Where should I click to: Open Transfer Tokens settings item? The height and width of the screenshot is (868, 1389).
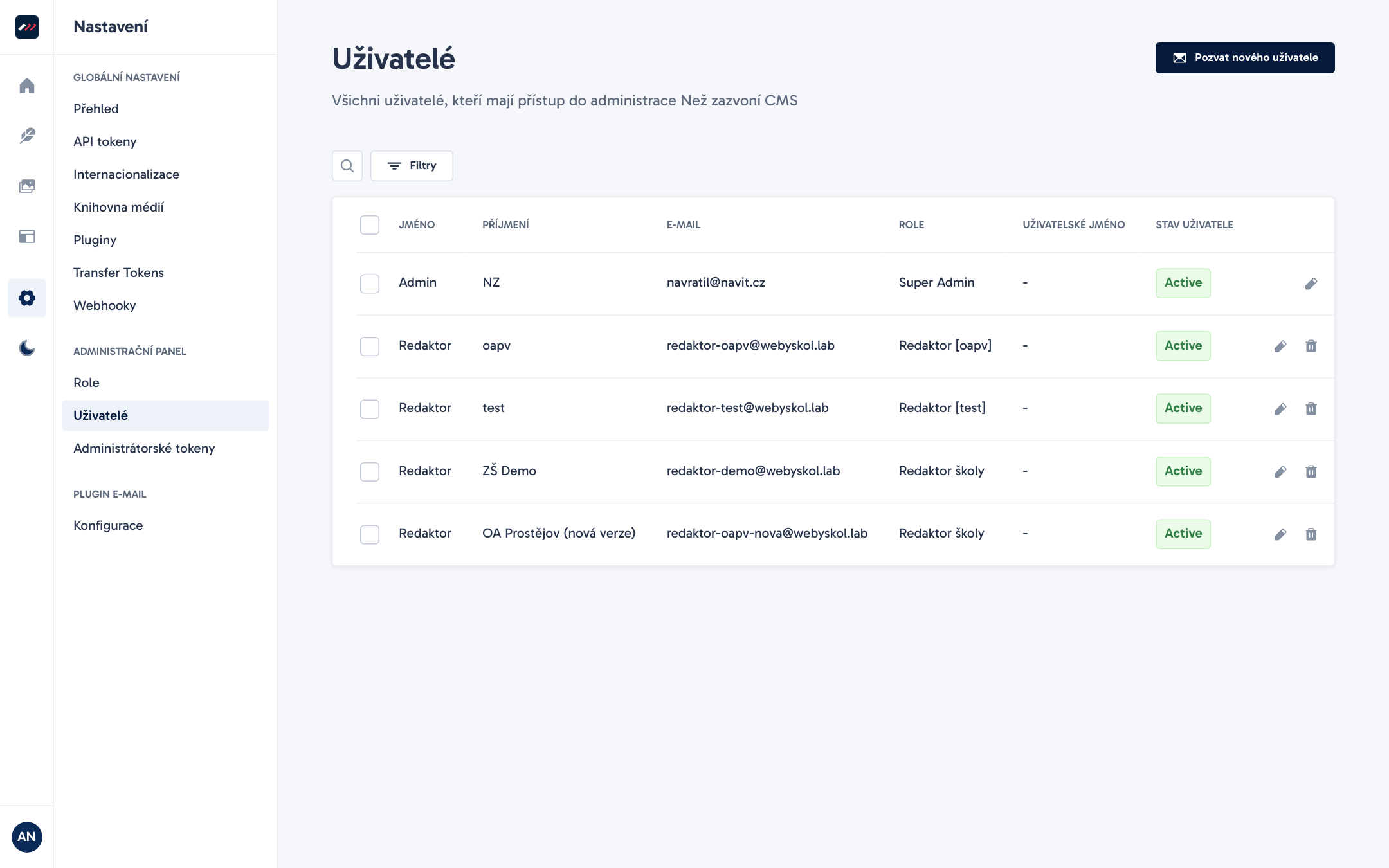click(x=165, y=273)
